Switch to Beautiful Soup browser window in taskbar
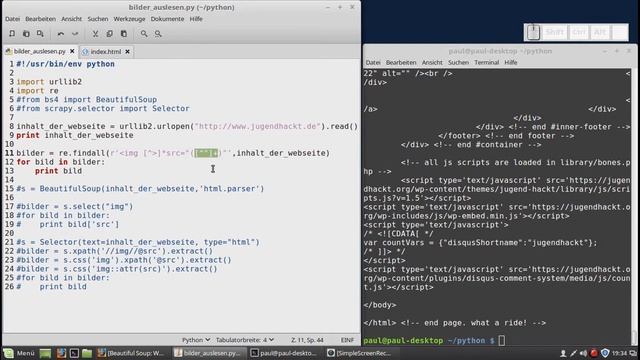The image size is (640, 360). click(131, 353)
